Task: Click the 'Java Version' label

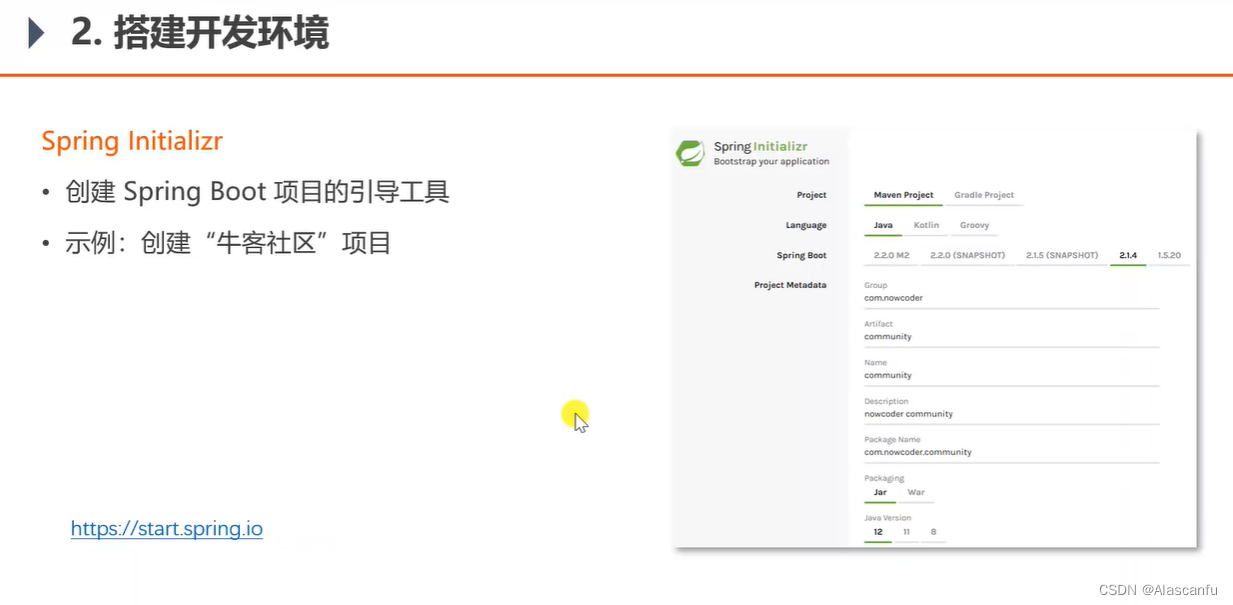Action: pos(887,517)
